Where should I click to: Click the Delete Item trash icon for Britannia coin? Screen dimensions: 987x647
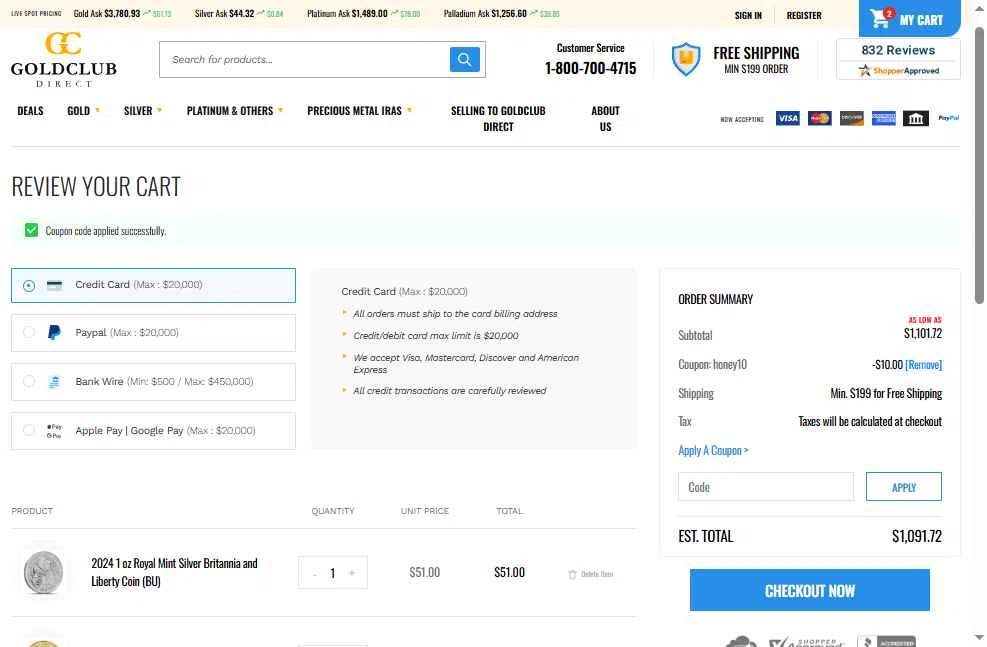[x=572, y=574]
